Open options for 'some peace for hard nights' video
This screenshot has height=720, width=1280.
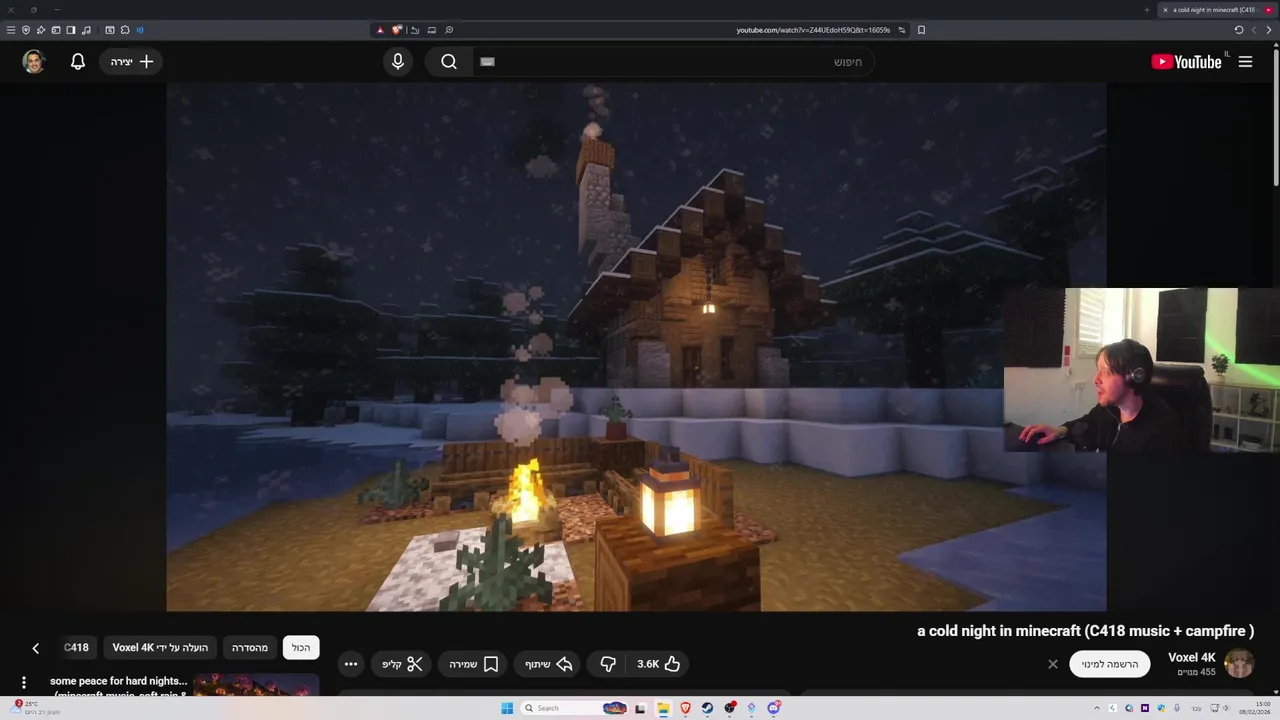(24, 683)
